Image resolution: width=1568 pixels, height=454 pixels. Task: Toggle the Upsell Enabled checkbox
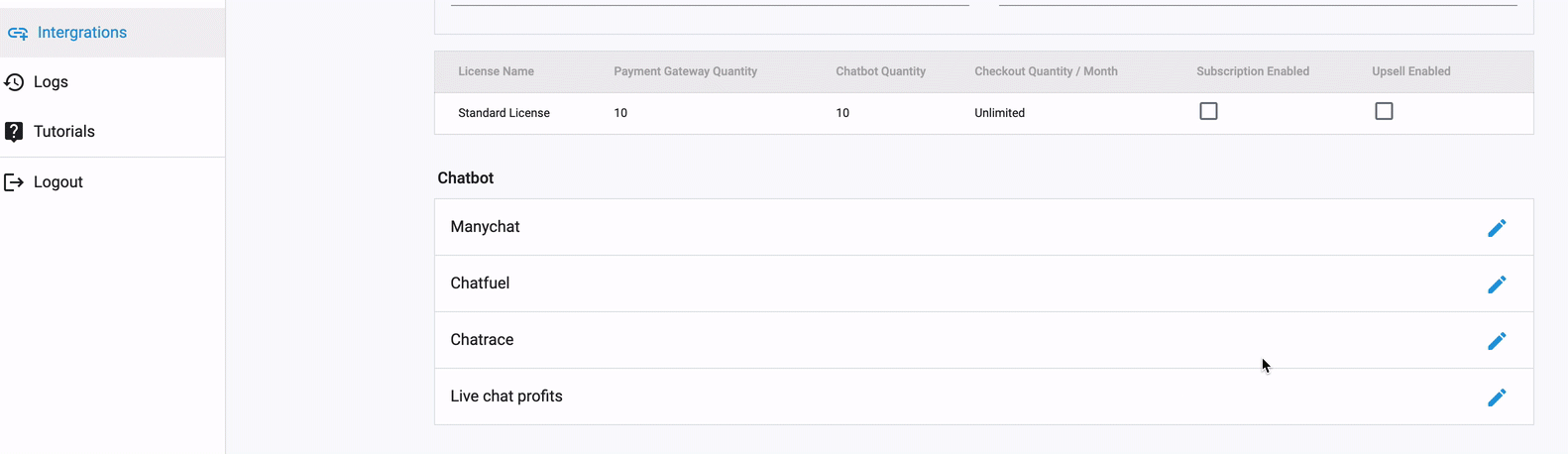[x=1384, y=111]
